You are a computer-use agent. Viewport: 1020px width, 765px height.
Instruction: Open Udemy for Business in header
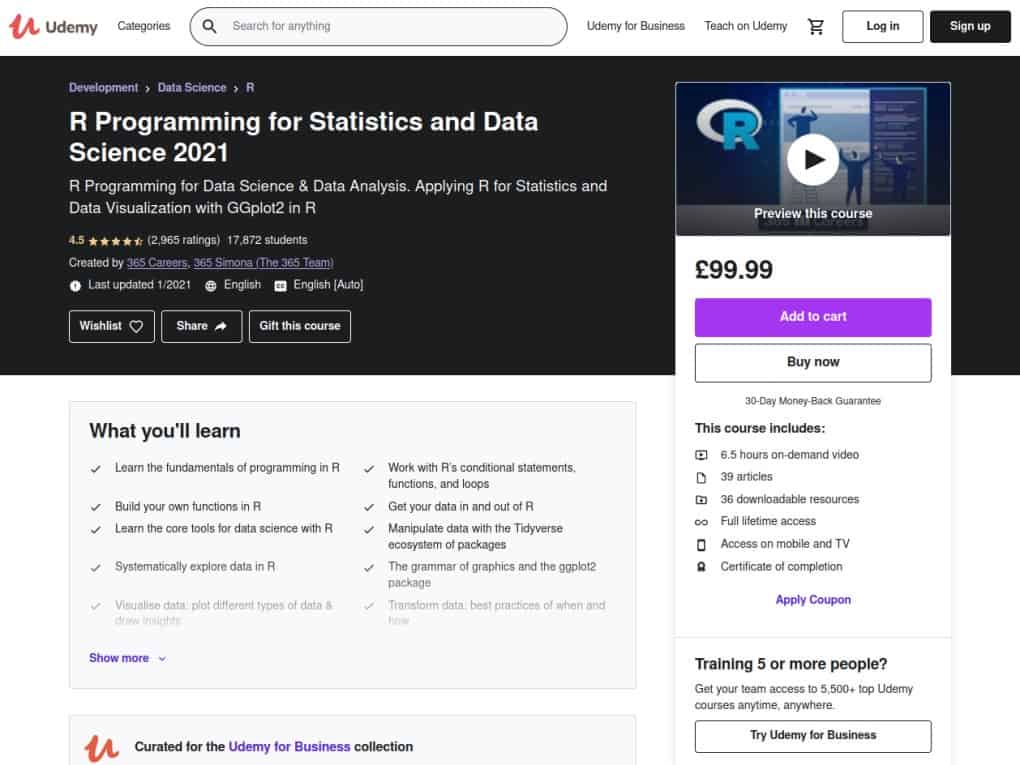[636, 26]
